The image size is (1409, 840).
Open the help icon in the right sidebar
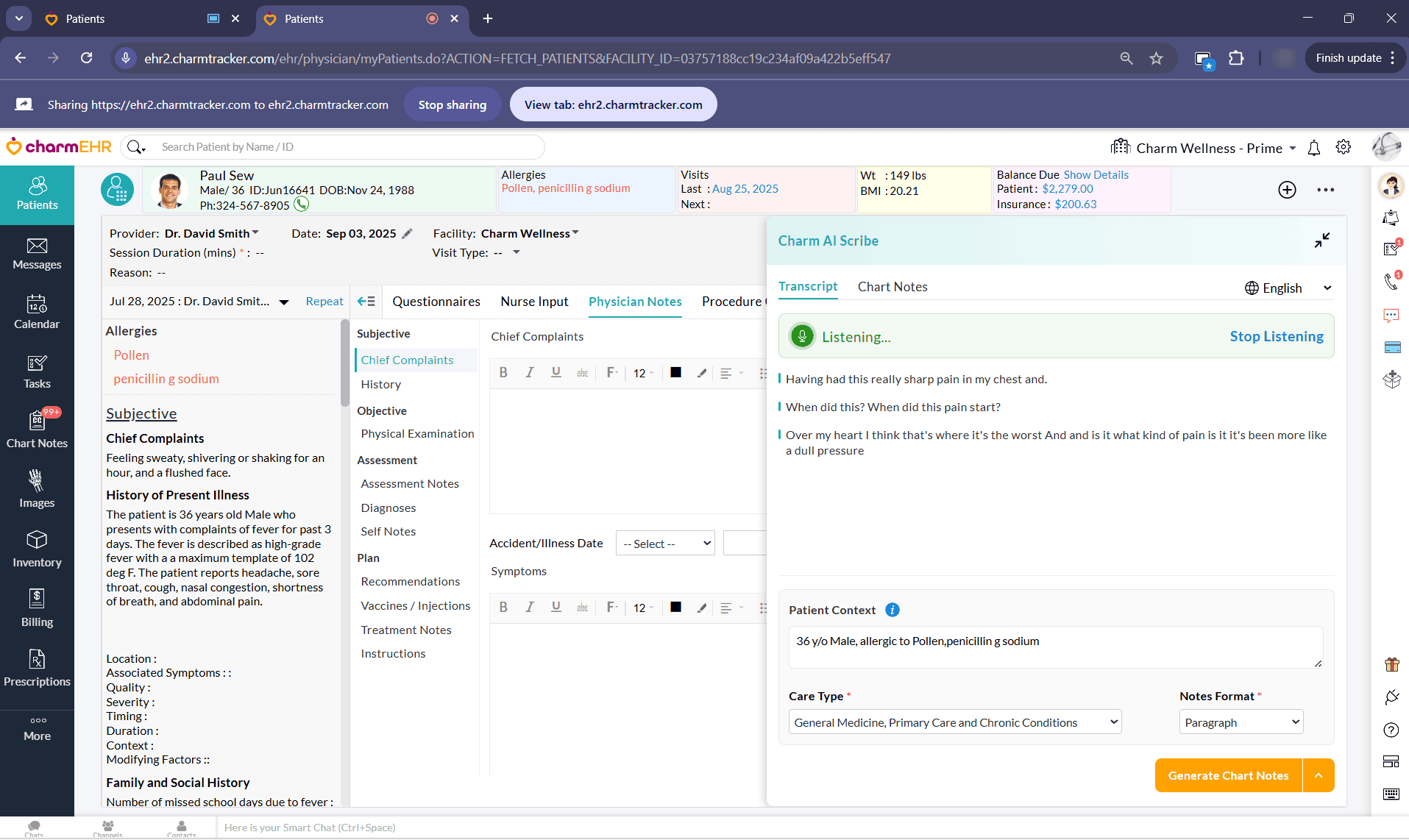[1391, 730]
